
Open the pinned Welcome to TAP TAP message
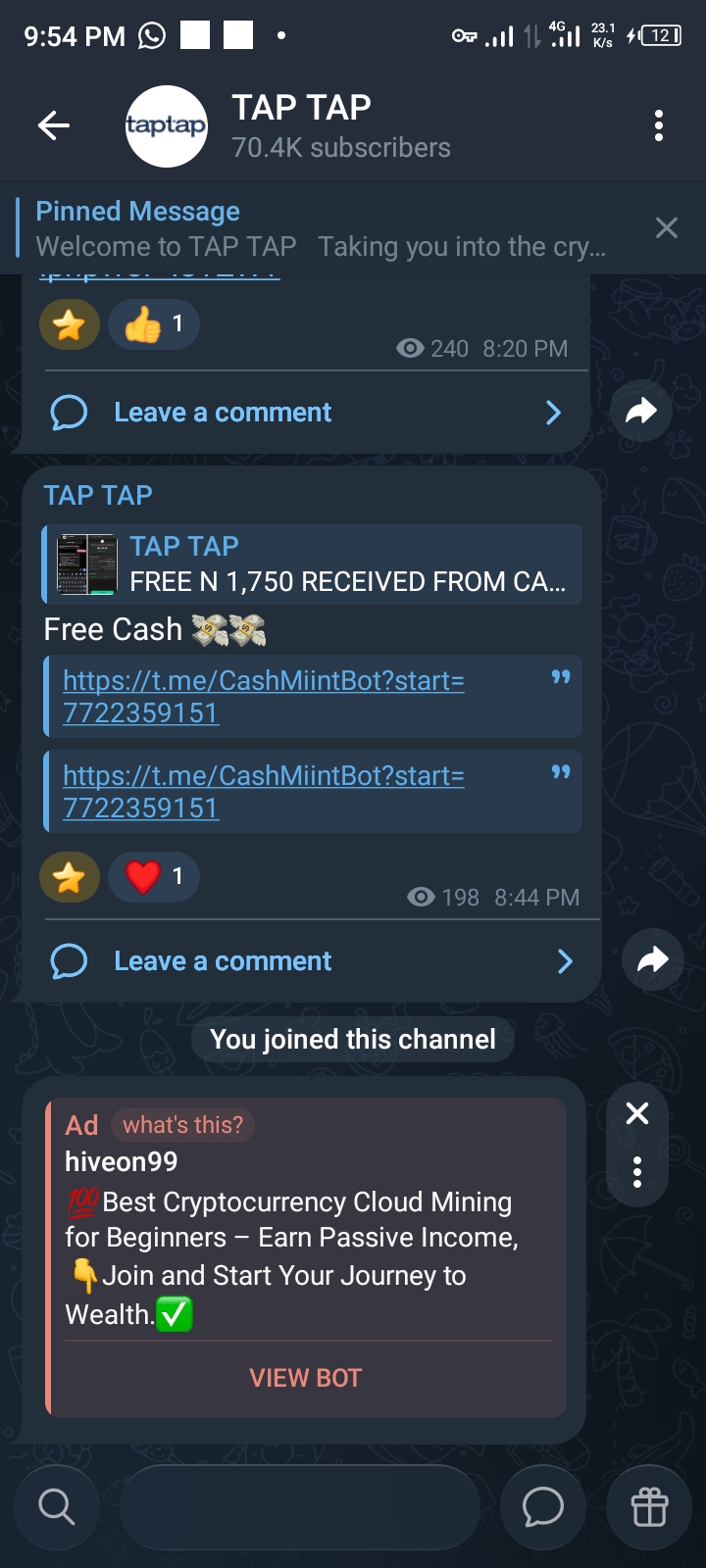point(322,228)
